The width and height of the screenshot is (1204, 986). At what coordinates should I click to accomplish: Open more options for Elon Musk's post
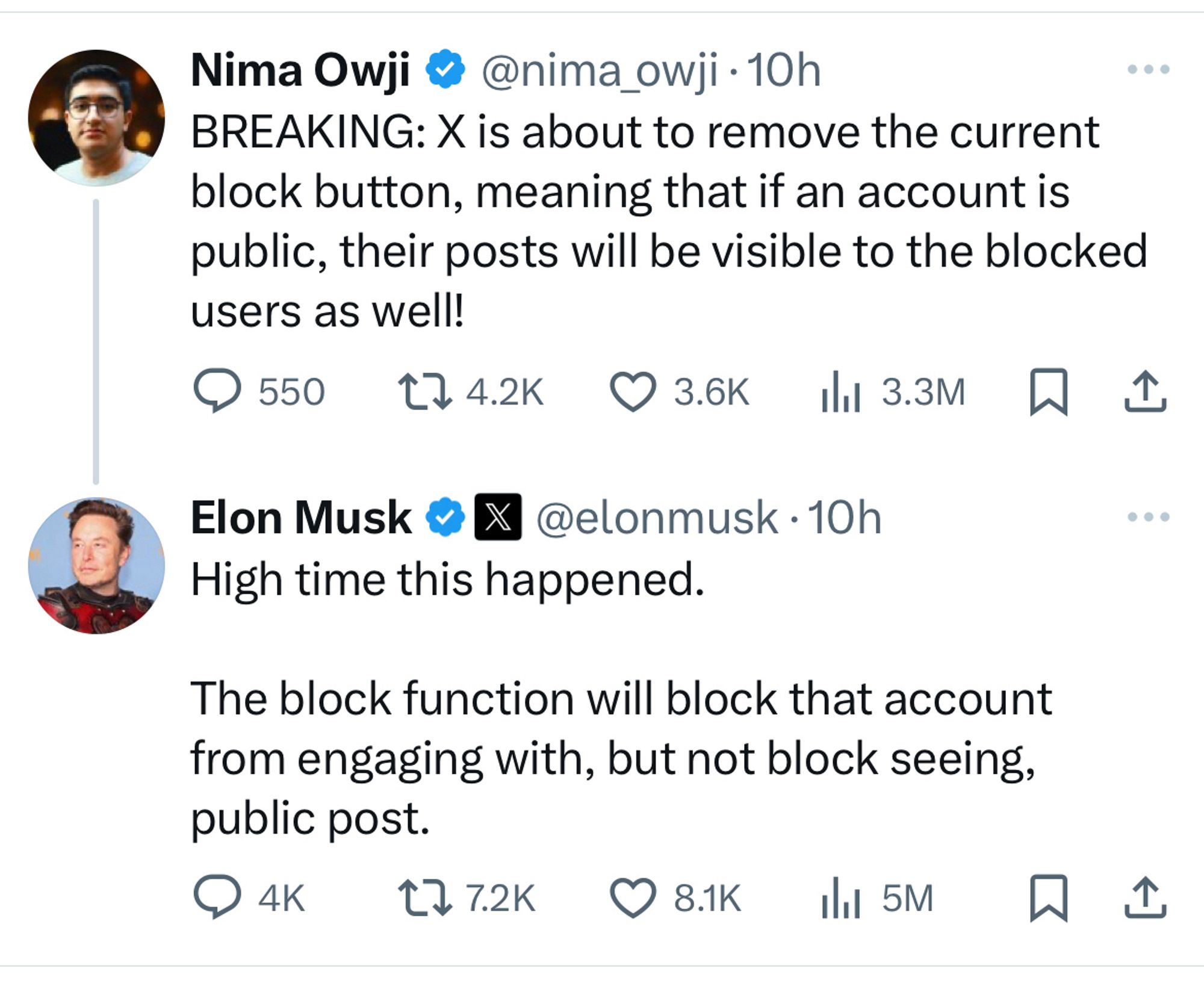1148,516
